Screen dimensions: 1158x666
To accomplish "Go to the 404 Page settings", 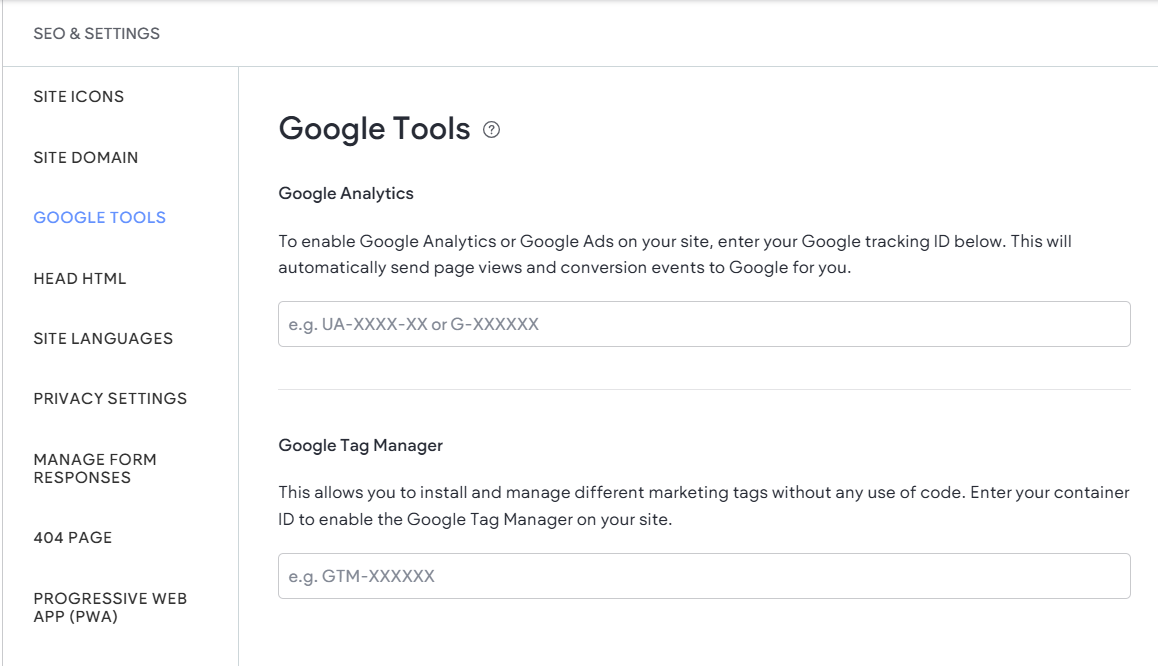I will coord(72,538).
